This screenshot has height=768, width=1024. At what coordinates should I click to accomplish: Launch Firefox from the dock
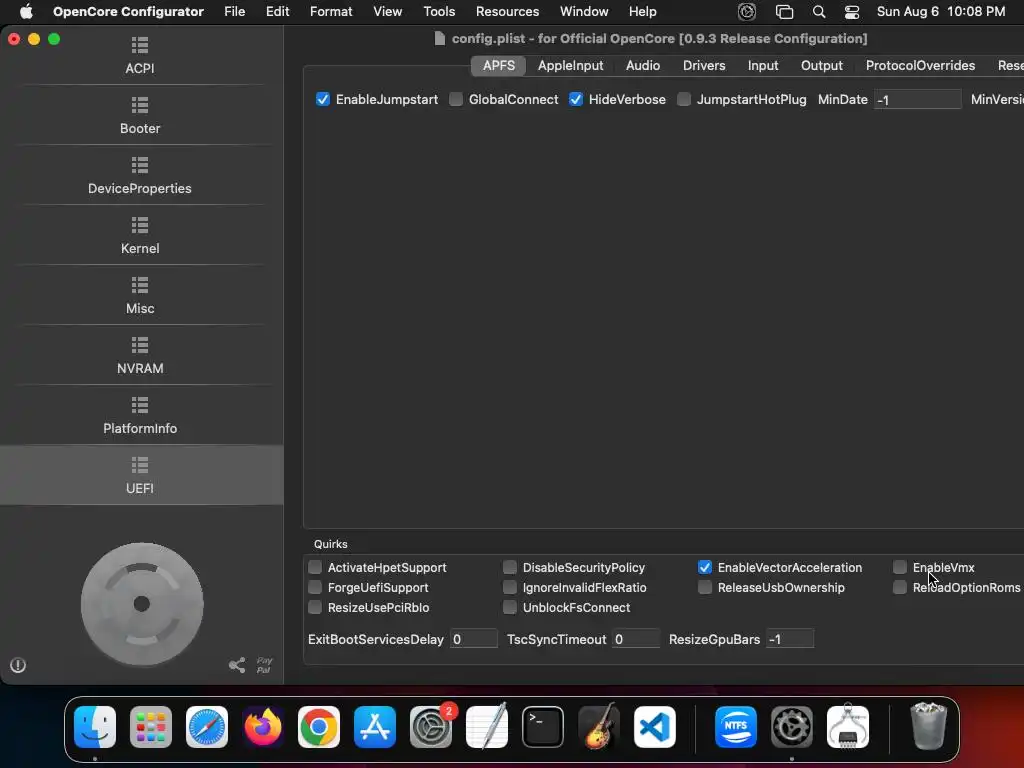click(x=263, y=727)
